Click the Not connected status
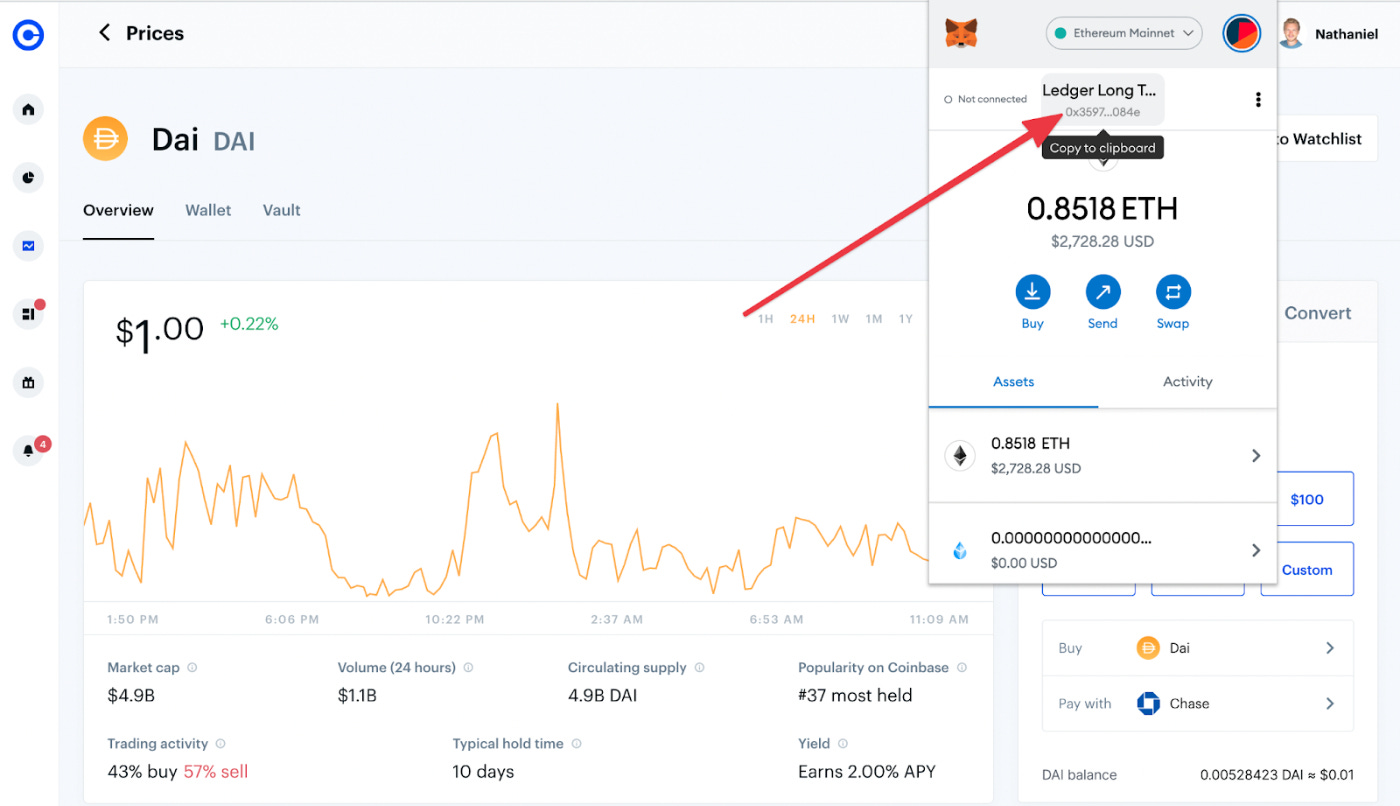1400x806 pixels. (x=985, y=99)
